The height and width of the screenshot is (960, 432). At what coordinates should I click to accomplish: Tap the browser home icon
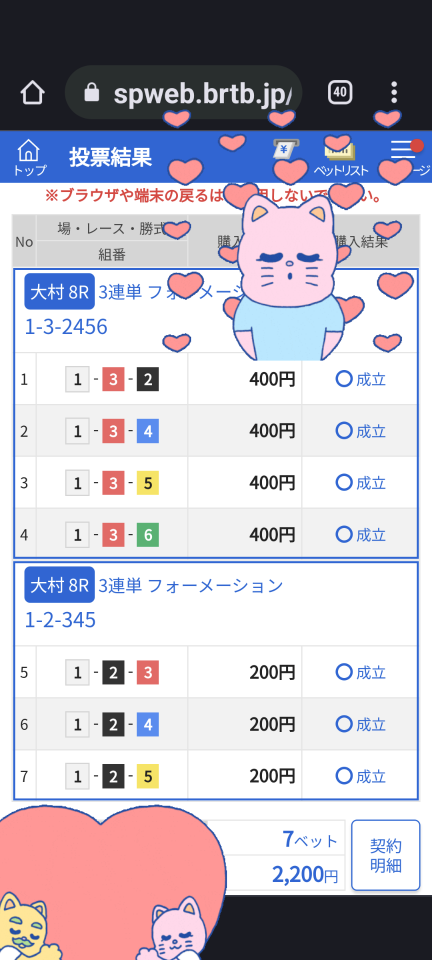click(x=32, y=93)
